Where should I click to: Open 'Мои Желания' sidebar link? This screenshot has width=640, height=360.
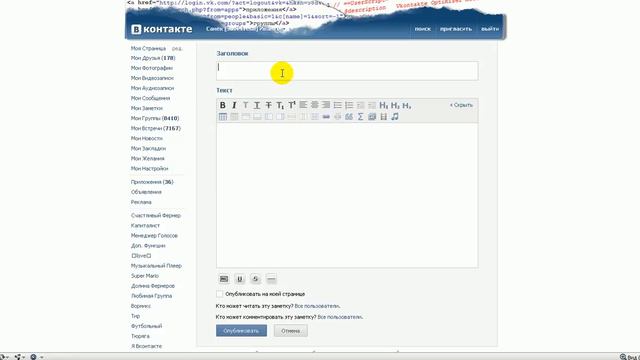[148, 158]
